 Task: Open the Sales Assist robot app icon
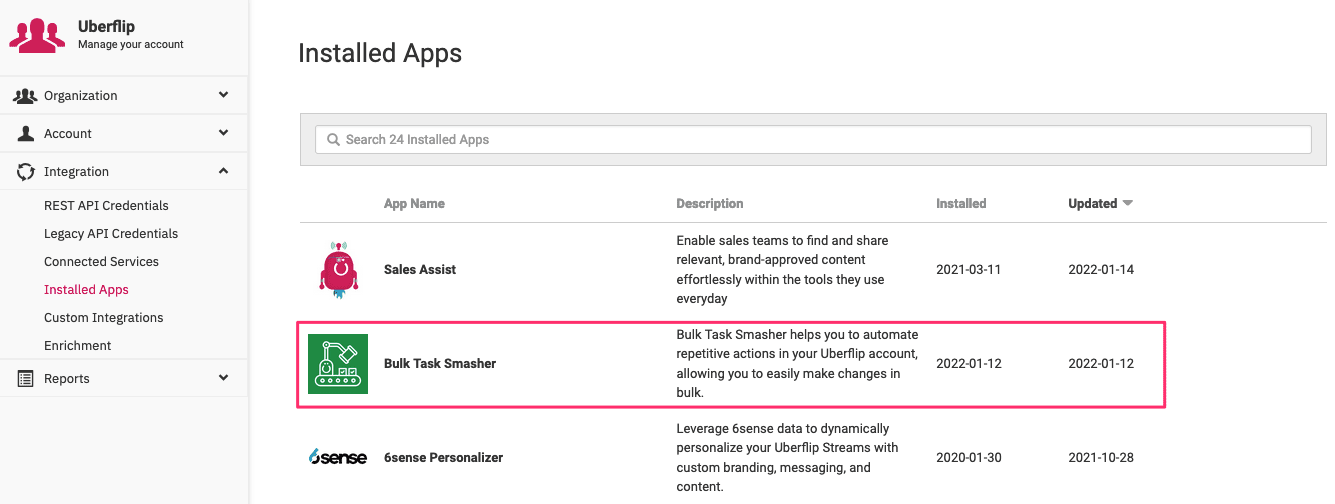coord(338,270)
